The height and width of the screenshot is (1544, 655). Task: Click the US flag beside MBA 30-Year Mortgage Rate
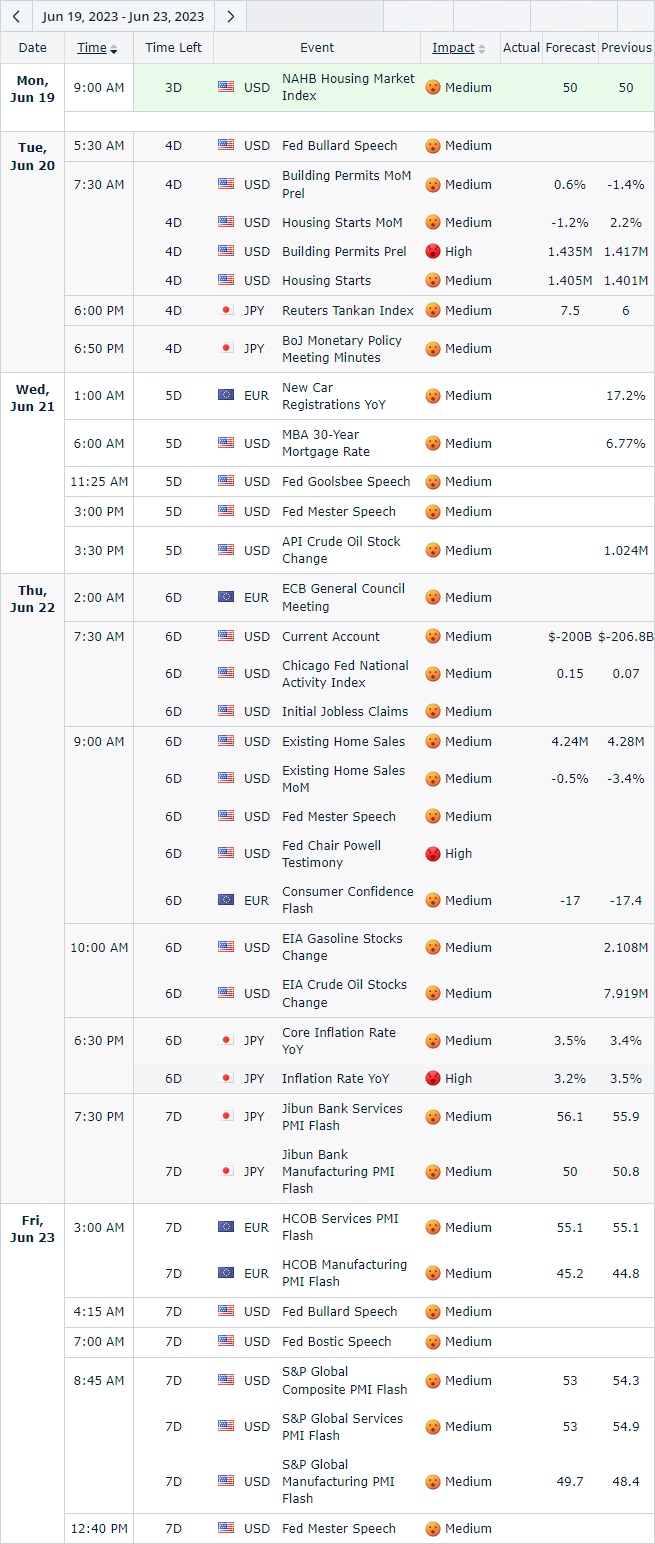click(x=226, y=443)
